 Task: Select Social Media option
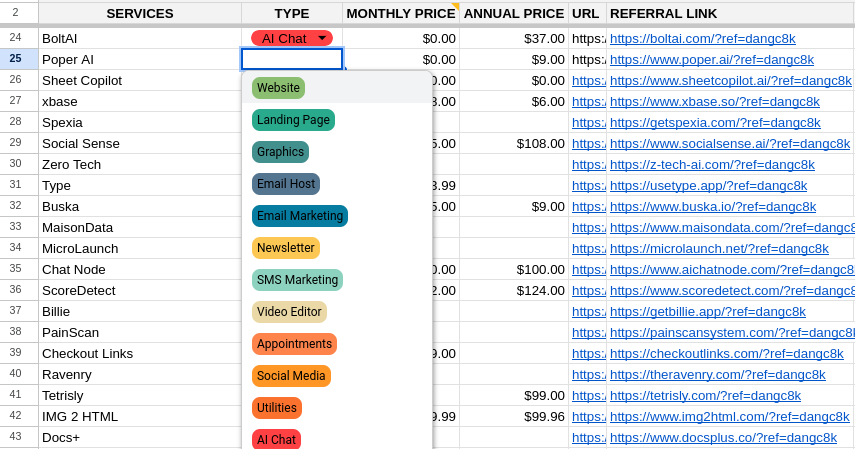tap(291, 376)
